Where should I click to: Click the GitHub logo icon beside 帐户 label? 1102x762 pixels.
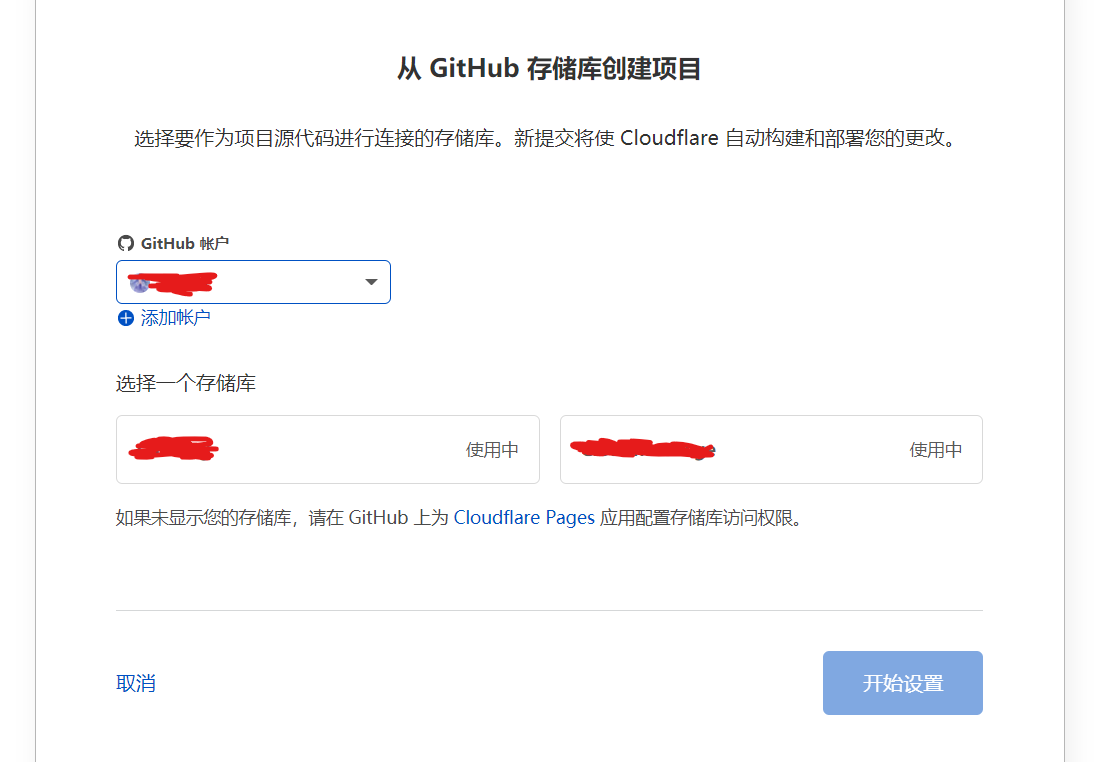125,243
